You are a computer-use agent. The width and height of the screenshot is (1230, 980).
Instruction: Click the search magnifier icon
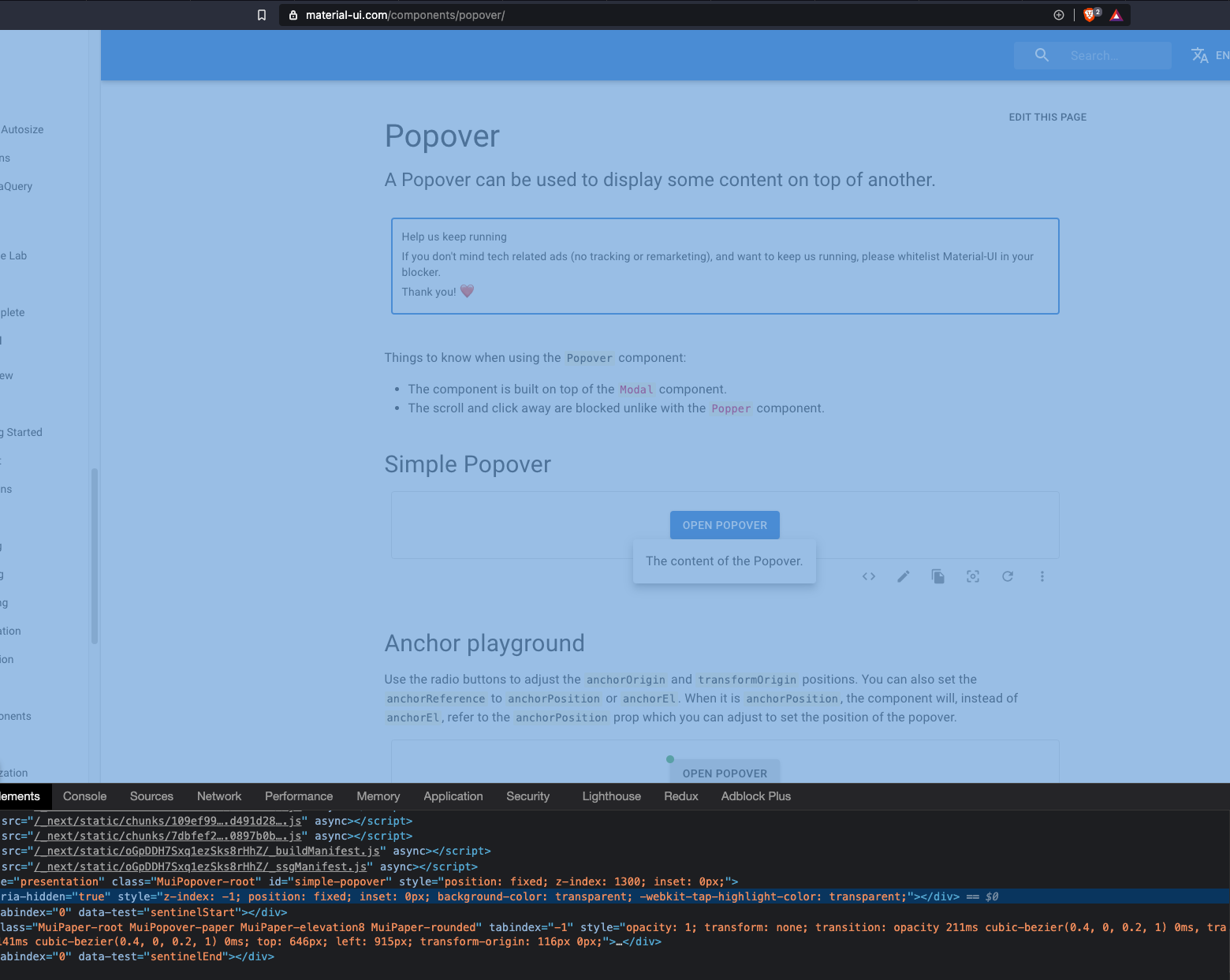(x=1041, y=54)
